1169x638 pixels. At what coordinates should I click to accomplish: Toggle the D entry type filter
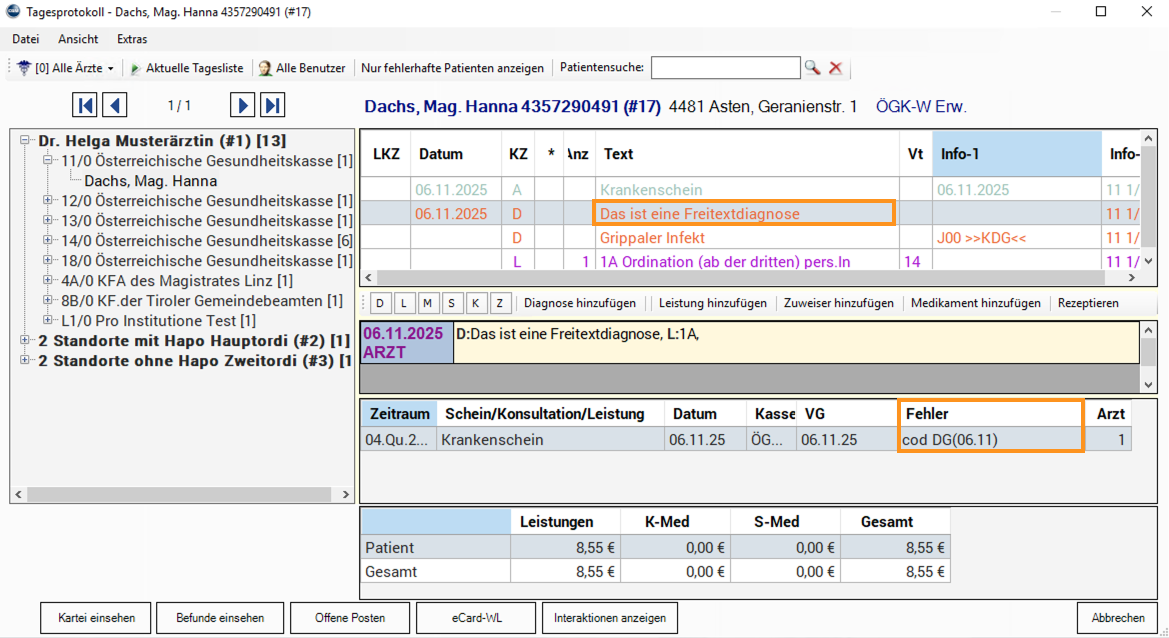click(x=381, y=303)
